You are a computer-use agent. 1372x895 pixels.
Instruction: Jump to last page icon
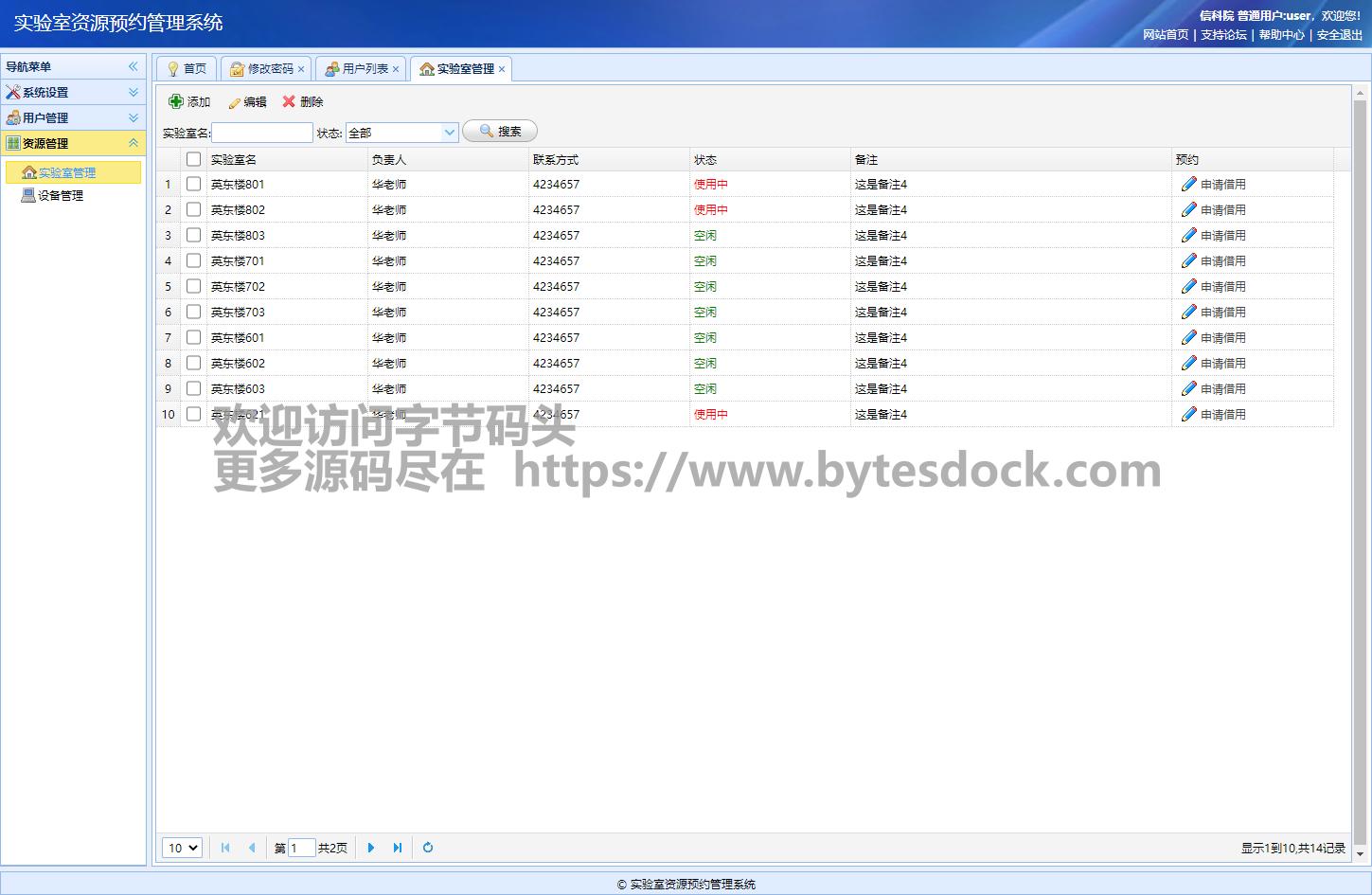(x=398, y=848)
